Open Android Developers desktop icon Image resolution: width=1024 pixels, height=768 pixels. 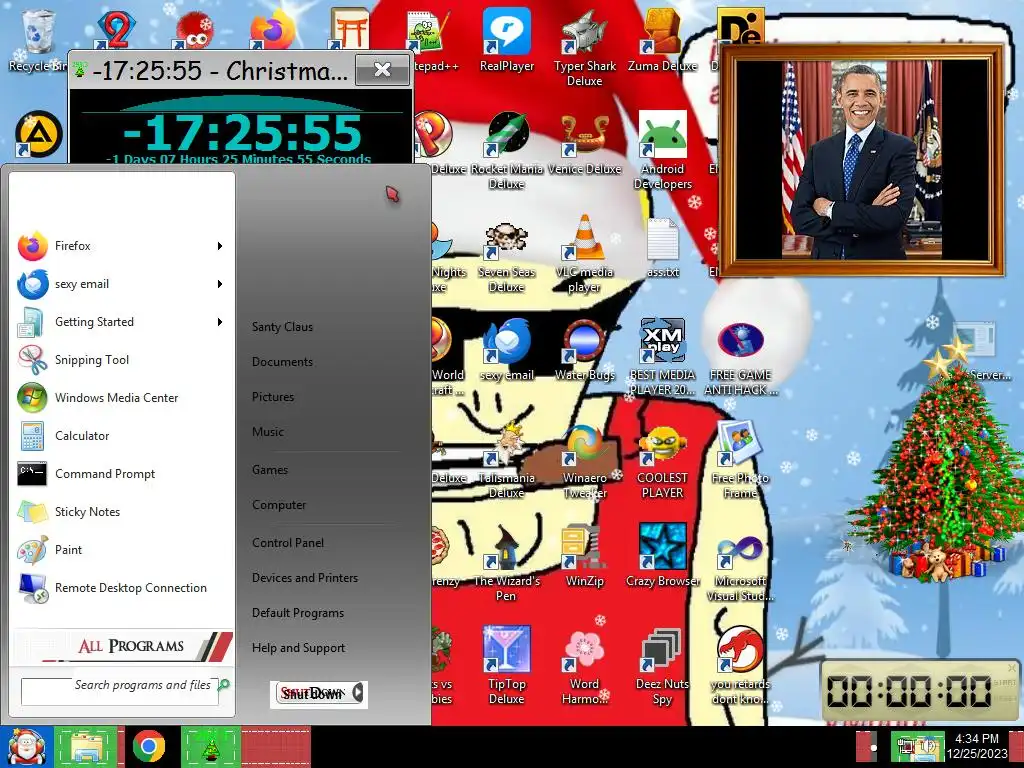pos(662,150)
